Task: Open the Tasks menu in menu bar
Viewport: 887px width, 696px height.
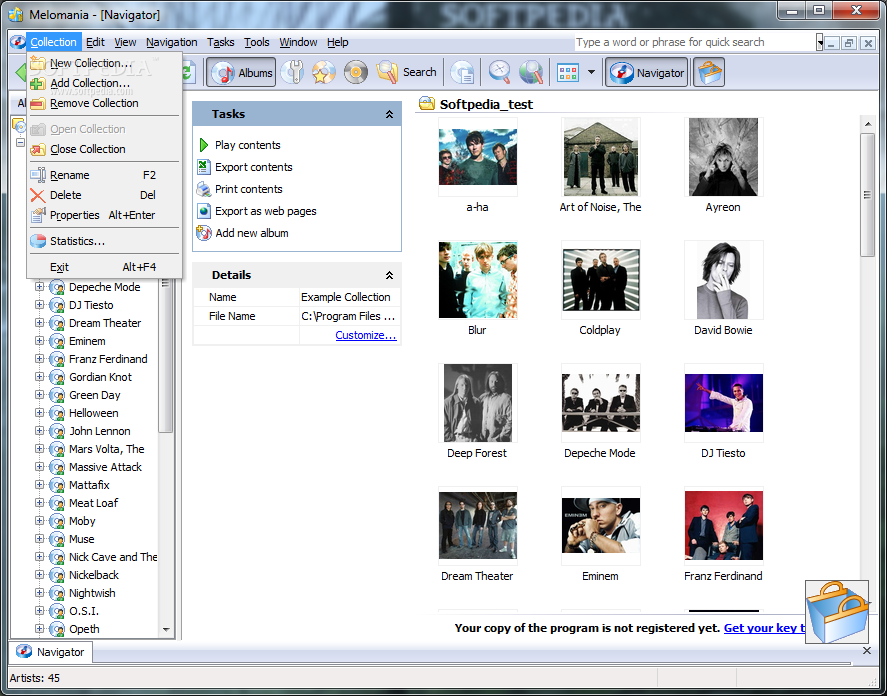Action: tap(220, 42)
